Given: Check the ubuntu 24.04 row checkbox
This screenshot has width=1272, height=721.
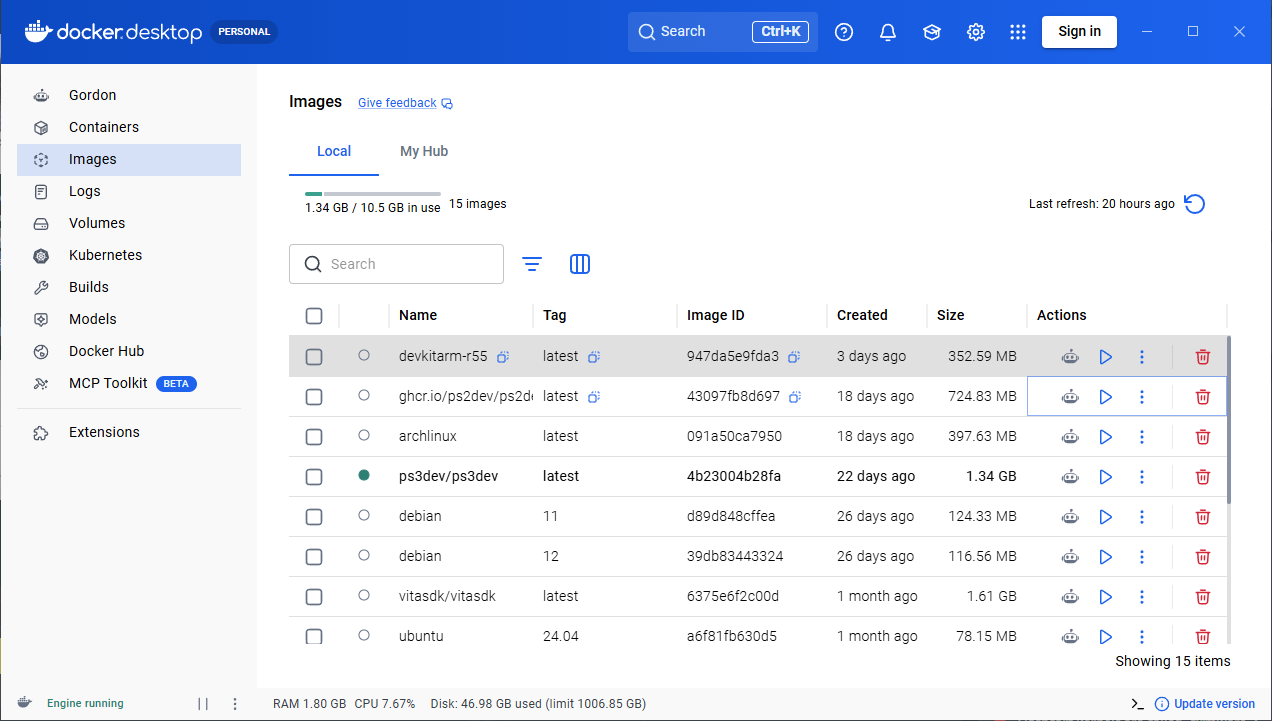Looking at the screenshot, I should coord(314,636).
